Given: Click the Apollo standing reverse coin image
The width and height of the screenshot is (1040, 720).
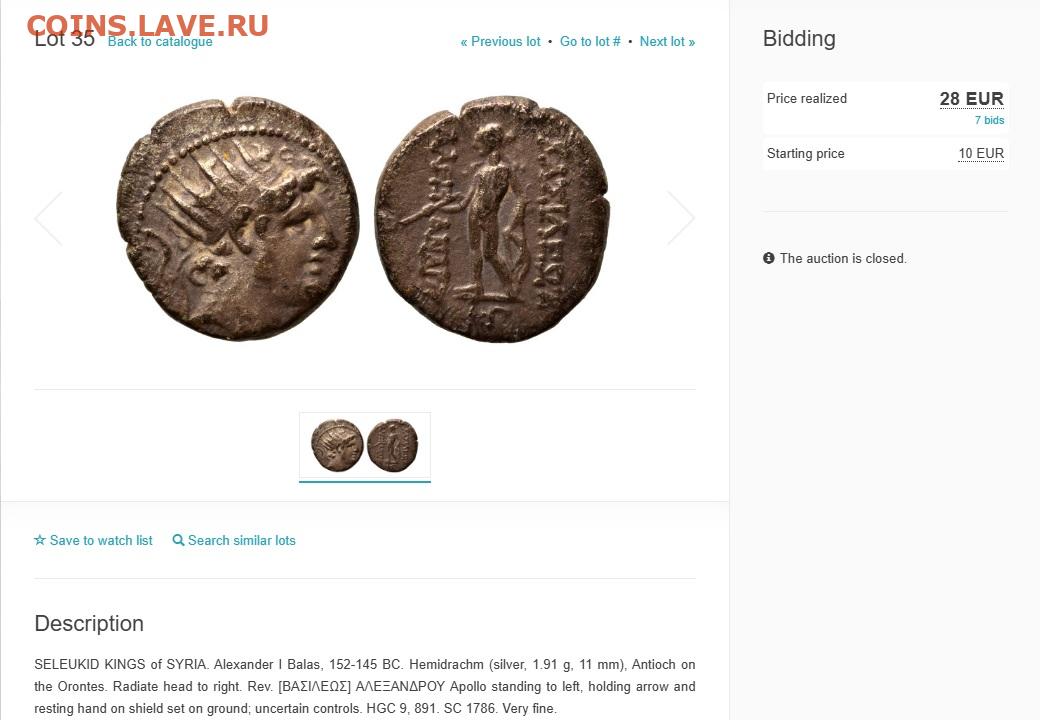Looking at the screenshot, I should tap(492, 218).
